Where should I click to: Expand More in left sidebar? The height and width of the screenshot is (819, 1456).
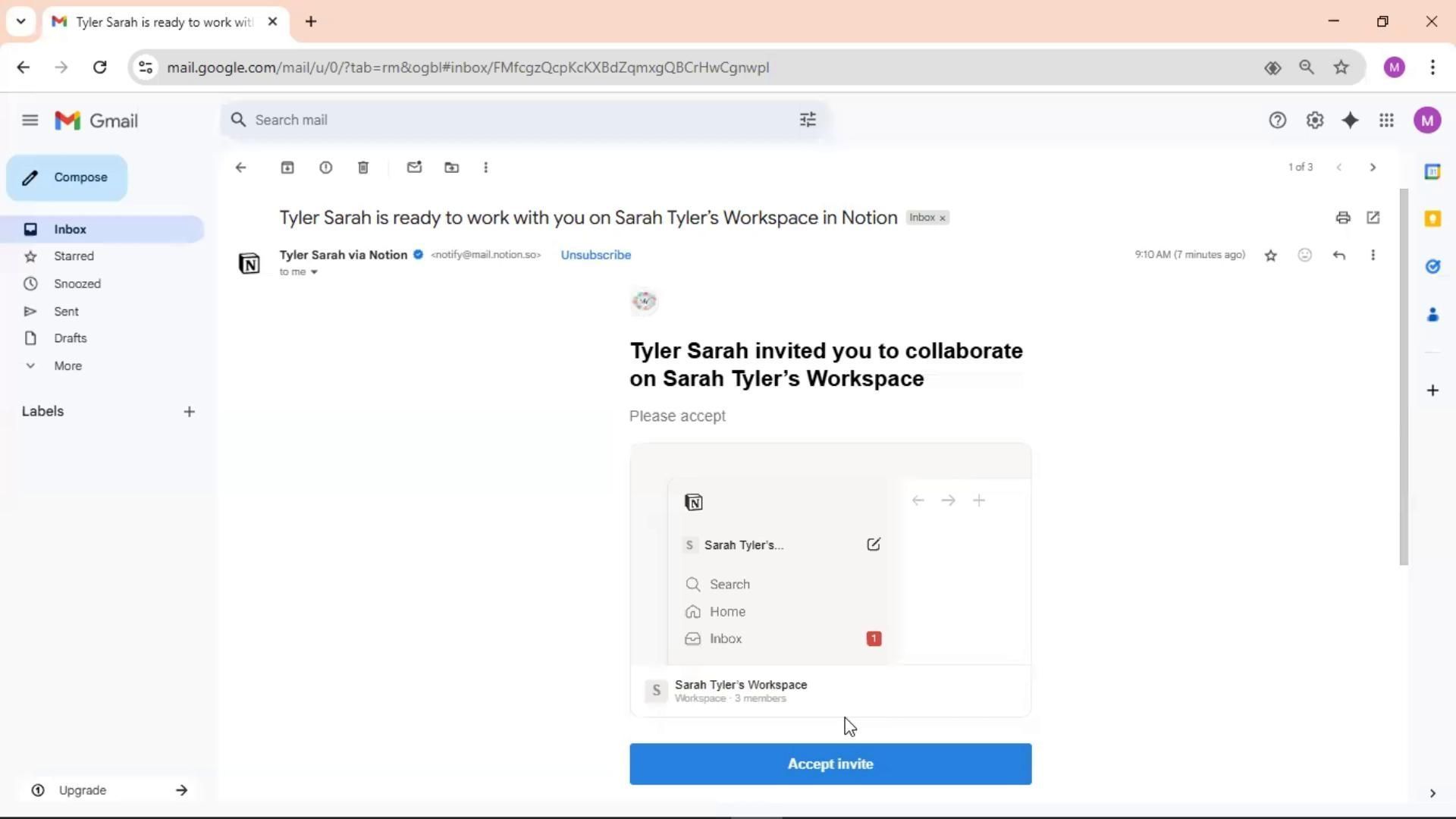67,366
